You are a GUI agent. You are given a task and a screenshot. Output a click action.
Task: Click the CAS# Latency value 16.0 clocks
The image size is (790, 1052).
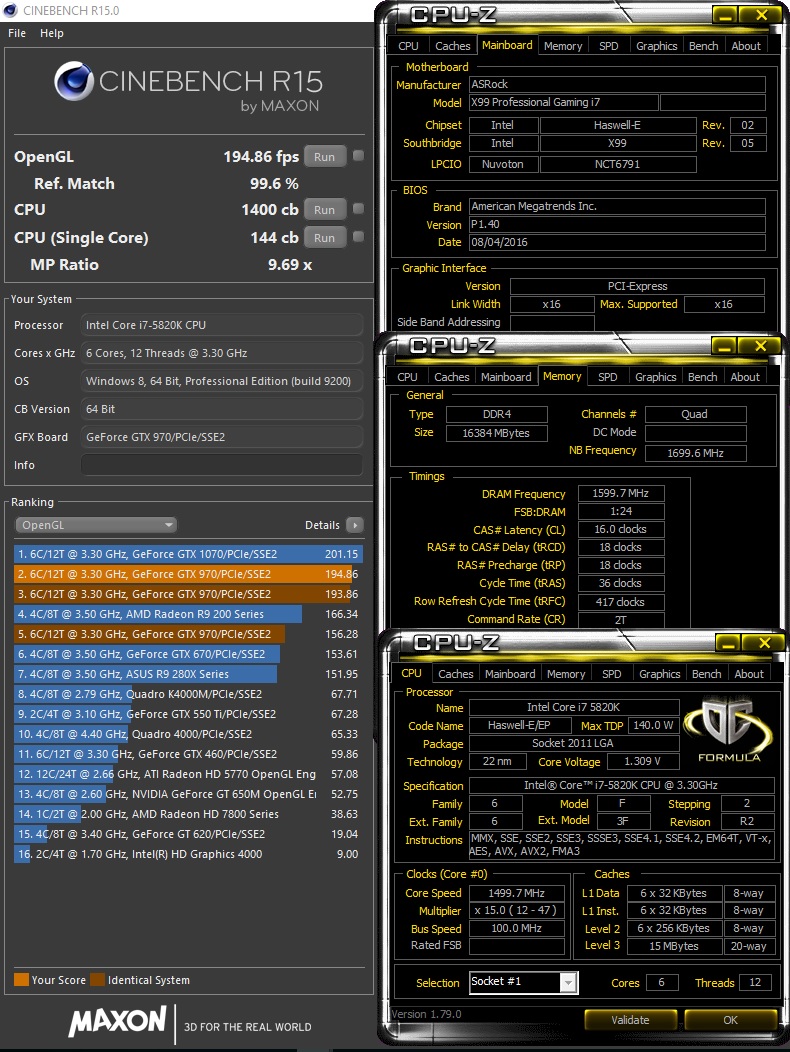click(621, 529)
